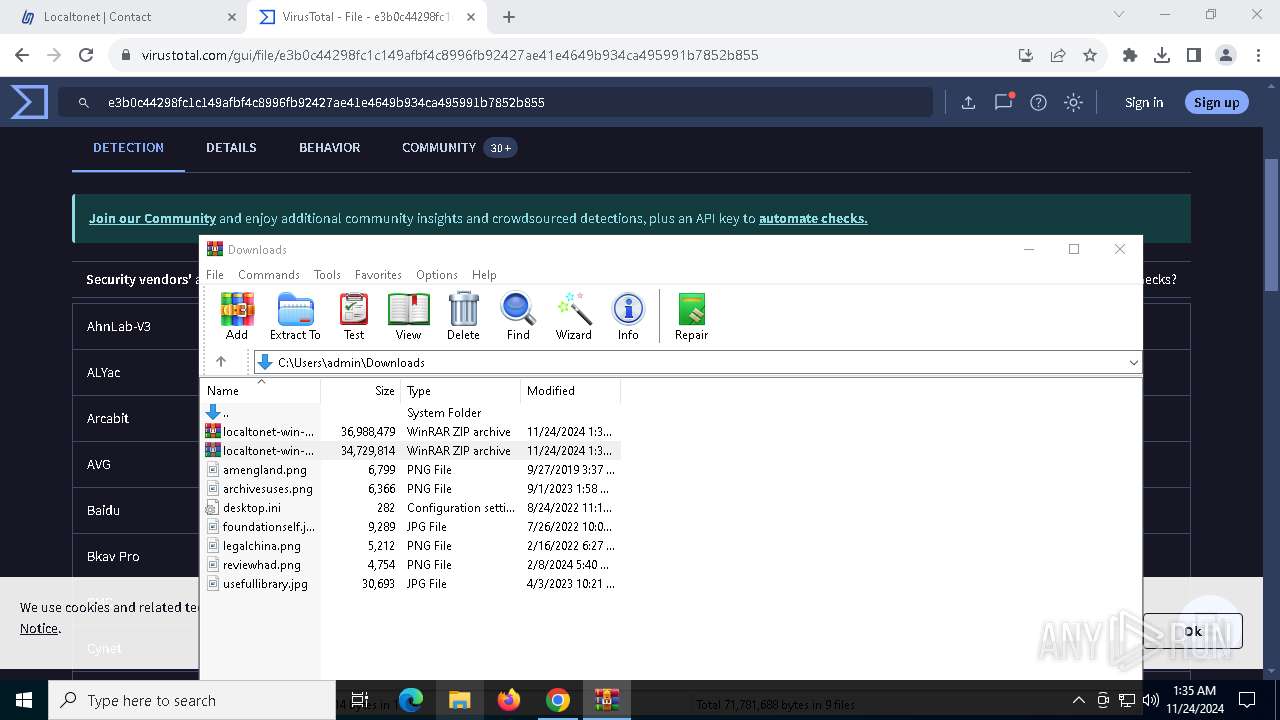The width and height of the screenshot is (1280, 720).
Task: Open Chrome downloads icon
Action: [1162, 55]
